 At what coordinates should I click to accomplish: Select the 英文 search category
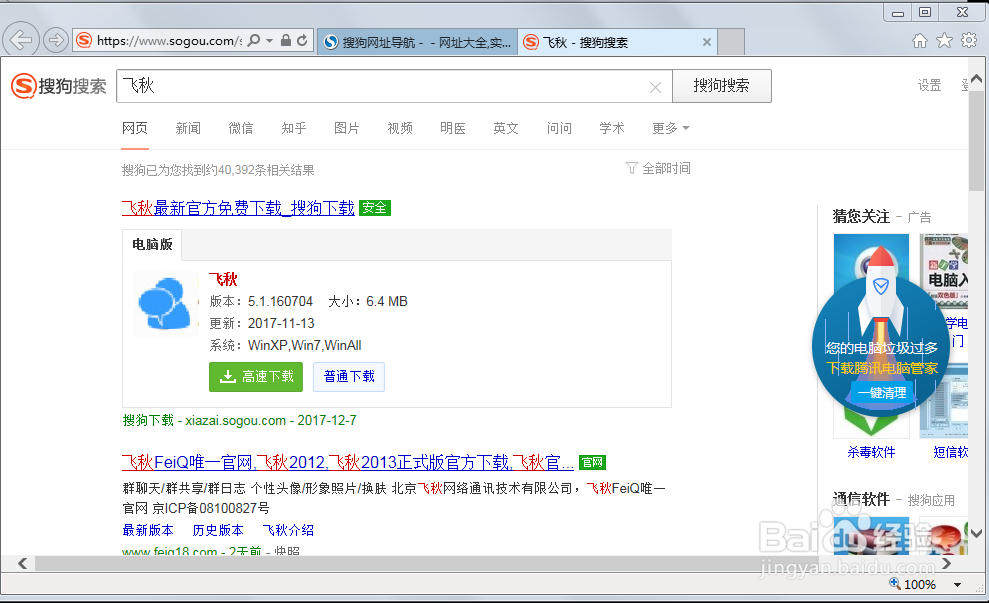point(506,128)
